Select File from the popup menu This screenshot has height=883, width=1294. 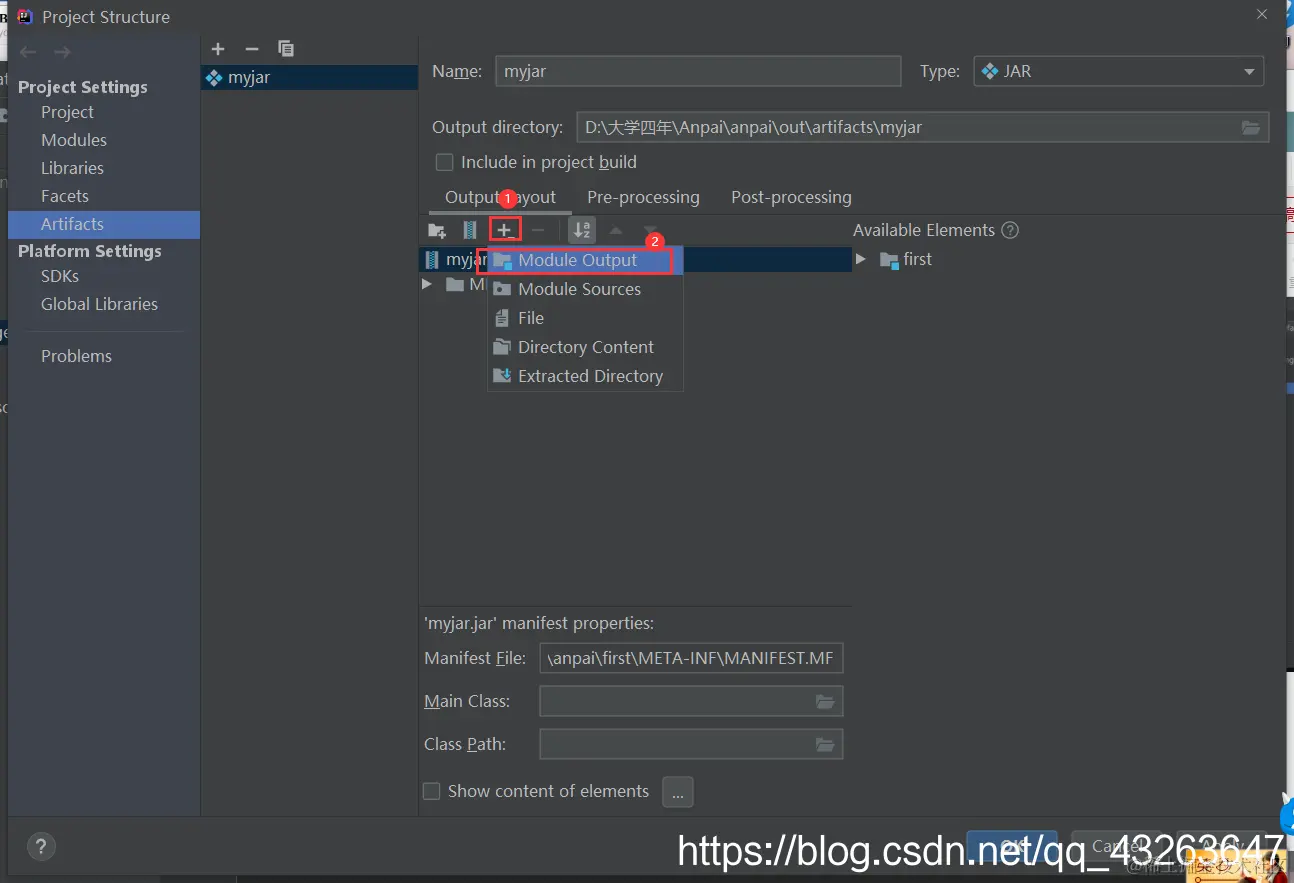(x=585, y=318)
